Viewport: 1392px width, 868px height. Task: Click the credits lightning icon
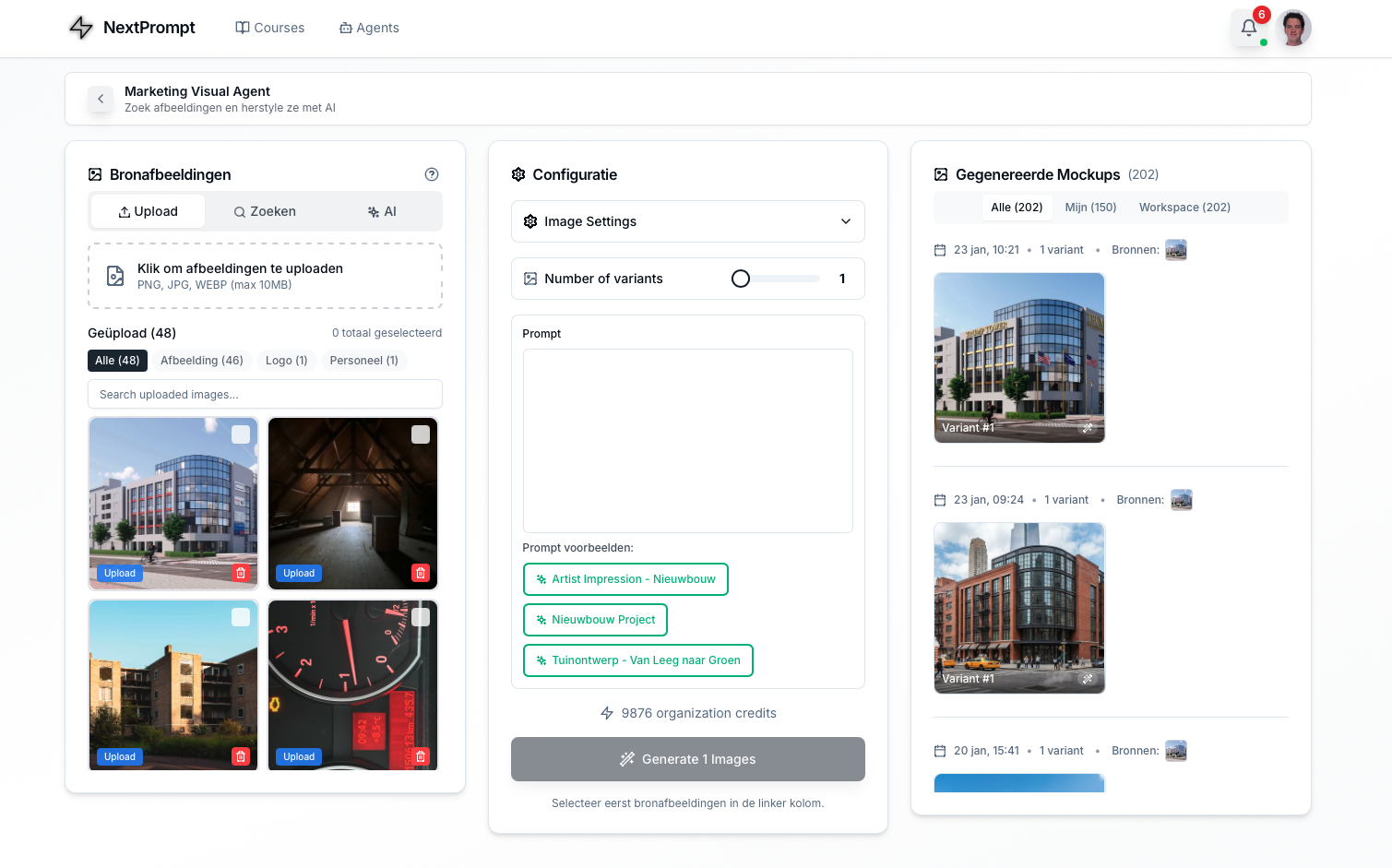[x=607, y=712]
